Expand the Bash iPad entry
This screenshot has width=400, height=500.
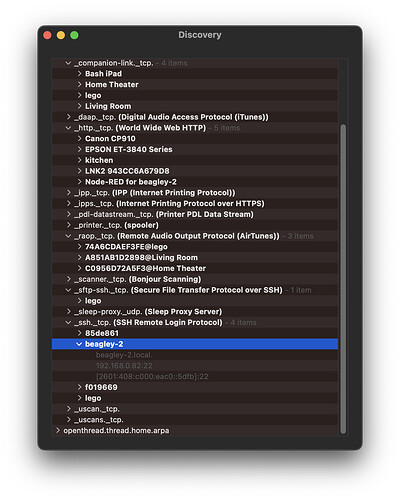pos(79,74)
